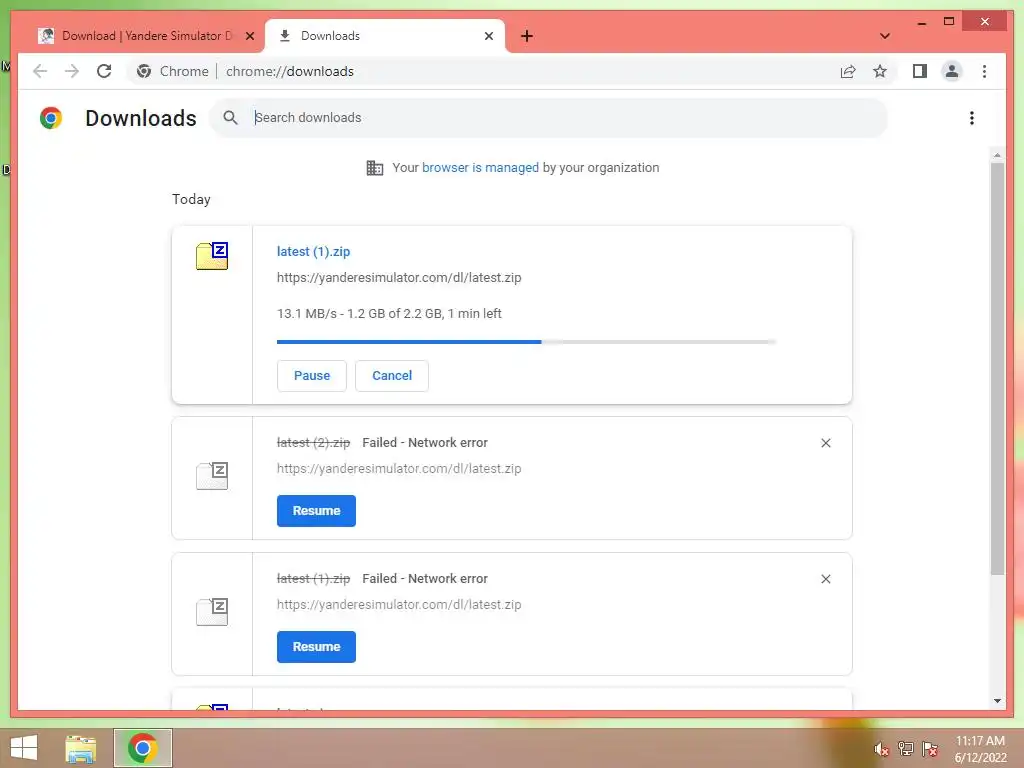Click the latest (2).zip source URL
Viewport: 1024px width, 768px height.
399,468
